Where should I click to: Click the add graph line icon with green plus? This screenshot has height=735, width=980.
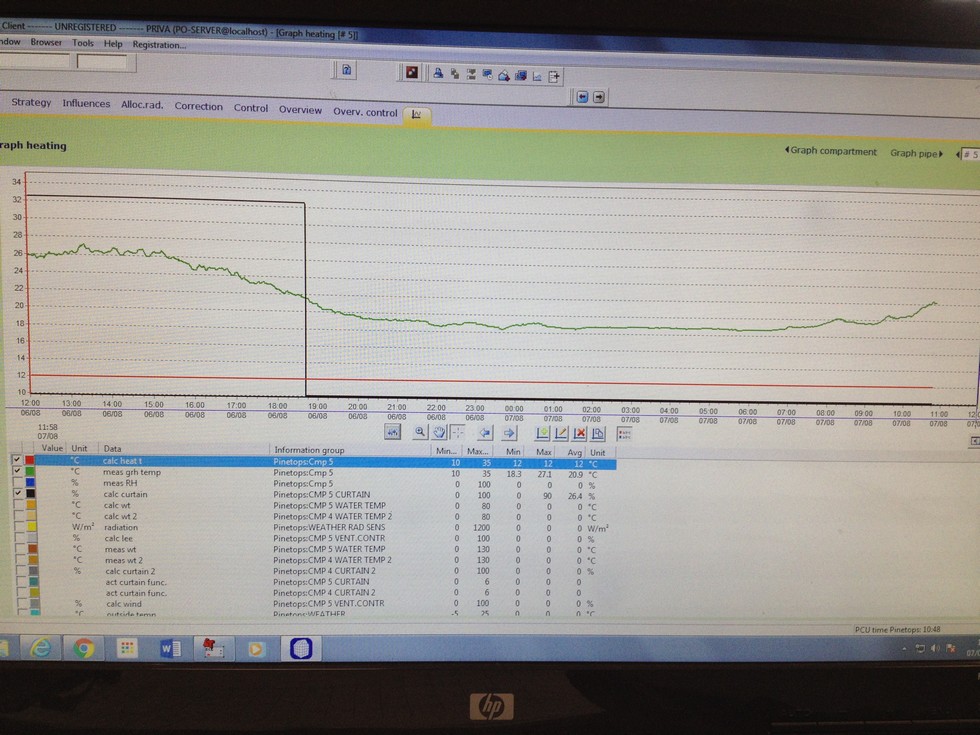(x=541, y=433)
